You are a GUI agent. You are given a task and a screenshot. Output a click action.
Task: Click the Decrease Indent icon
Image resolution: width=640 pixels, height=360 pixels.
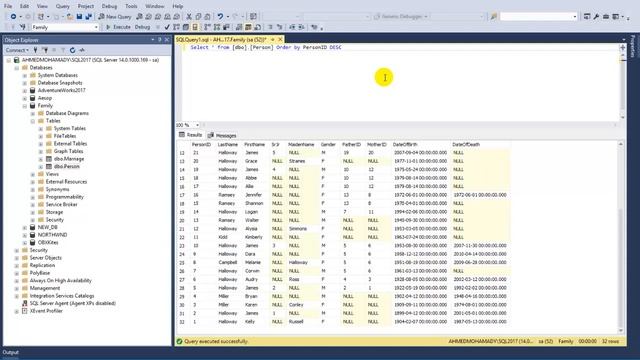pos(292,27)
